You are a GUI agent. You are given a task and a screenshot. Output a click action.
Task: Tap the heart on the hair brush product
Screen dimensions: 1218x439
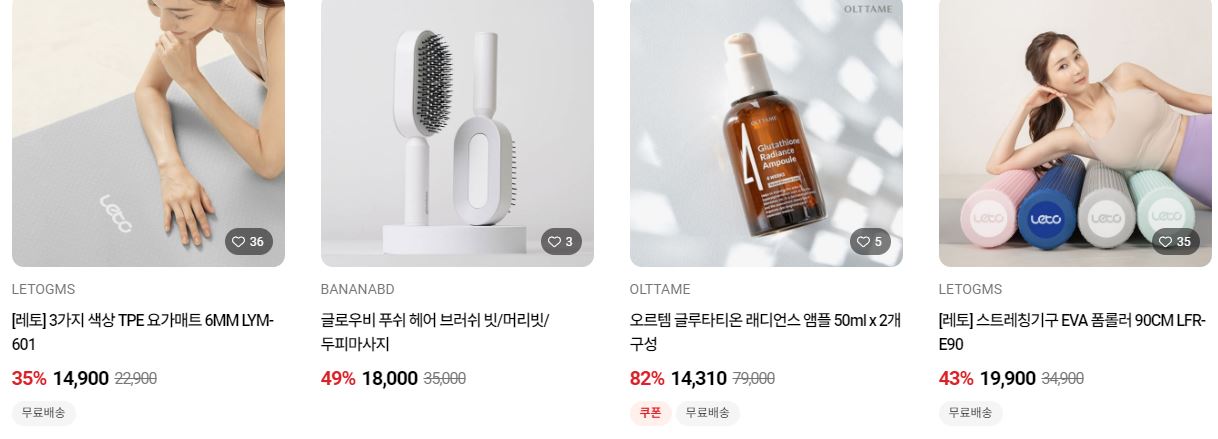(x=562, y=242)
